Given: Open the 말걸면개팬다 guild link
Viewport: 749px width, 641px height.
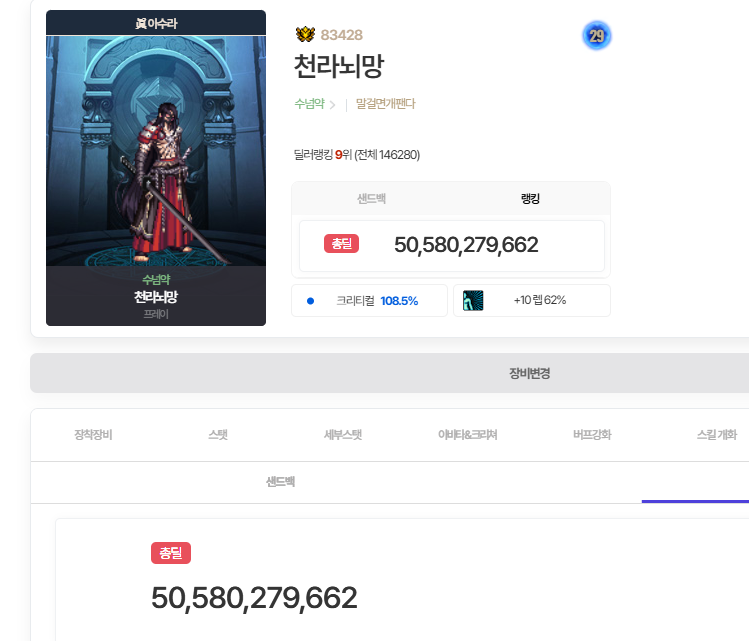Looking at the screenshot, I should click(385, 104).
